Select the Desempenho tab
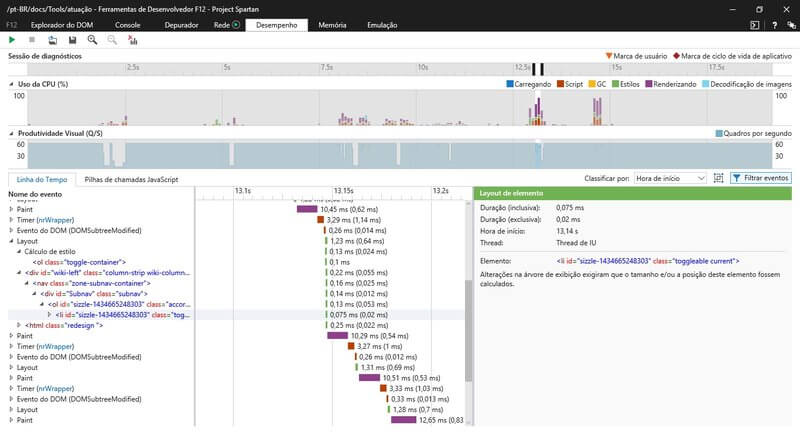800x432 pixels. tap(277, 25)
